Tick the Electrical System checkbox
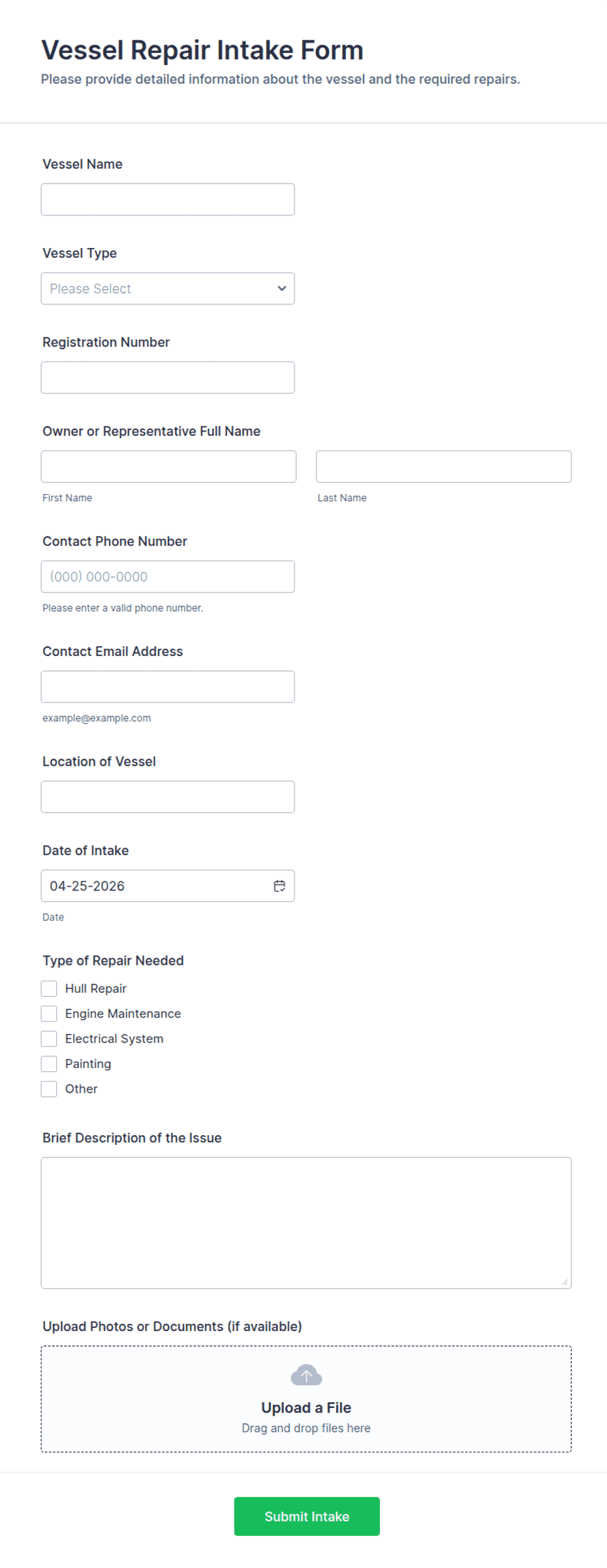 tap(49, 1039)
